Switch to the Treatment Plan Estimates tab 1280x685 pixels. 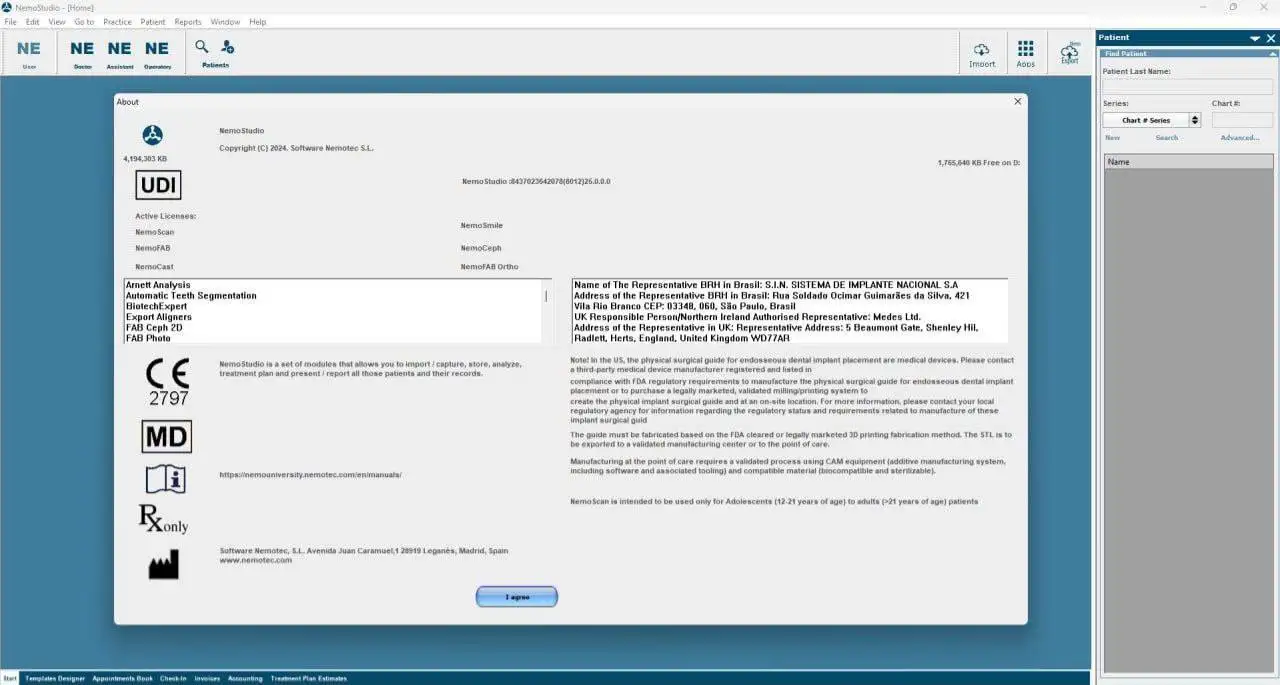(x=309, y=679)
